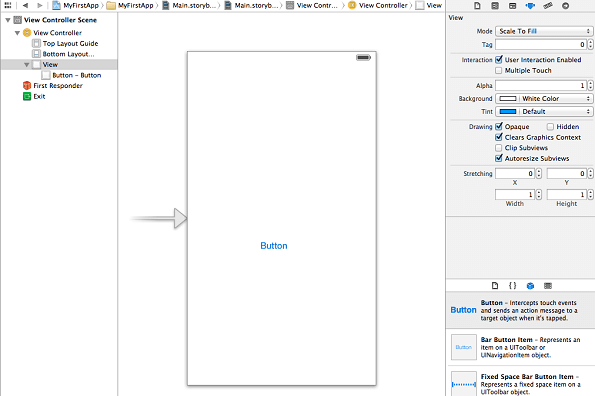The height and width of the screenshot is (396, 595).
Task: Open the Mode Scale To Fill dropdown
Action: click(544, 31)
